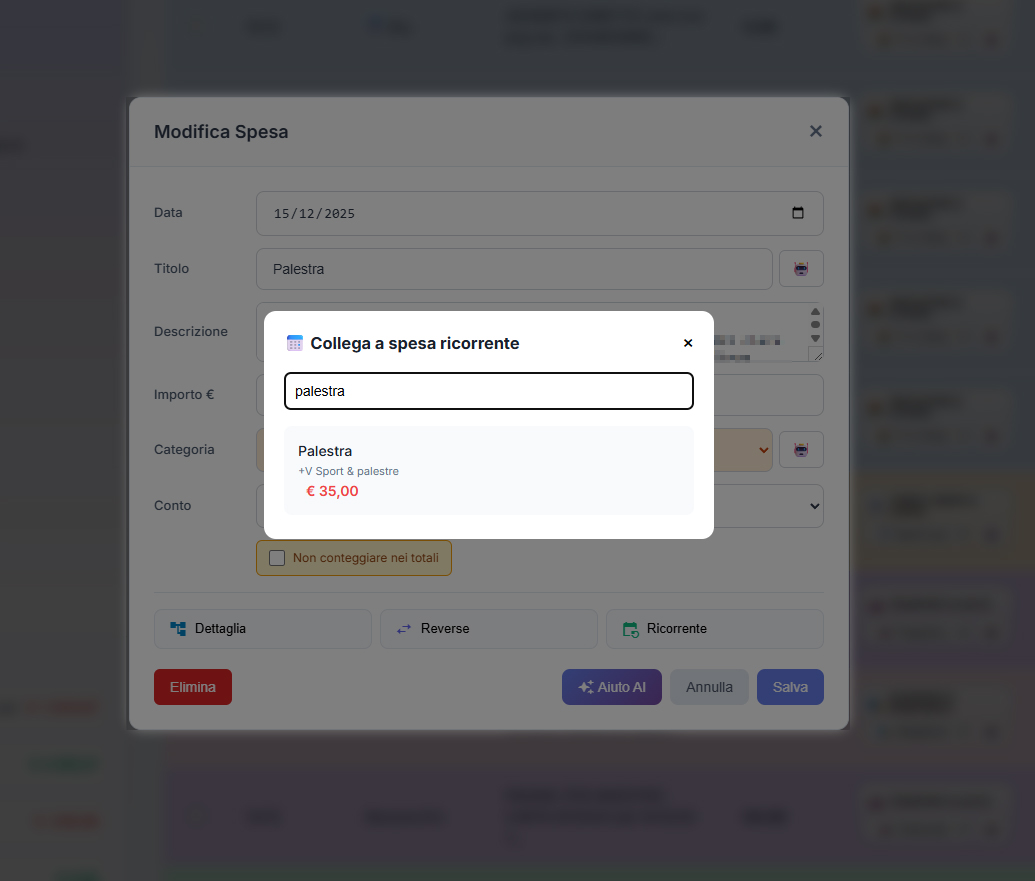The height and width of the screenshot is (881, 1035).
Task: Click the Titolo field containing Palestra
Action: click(x=514, y=269)
